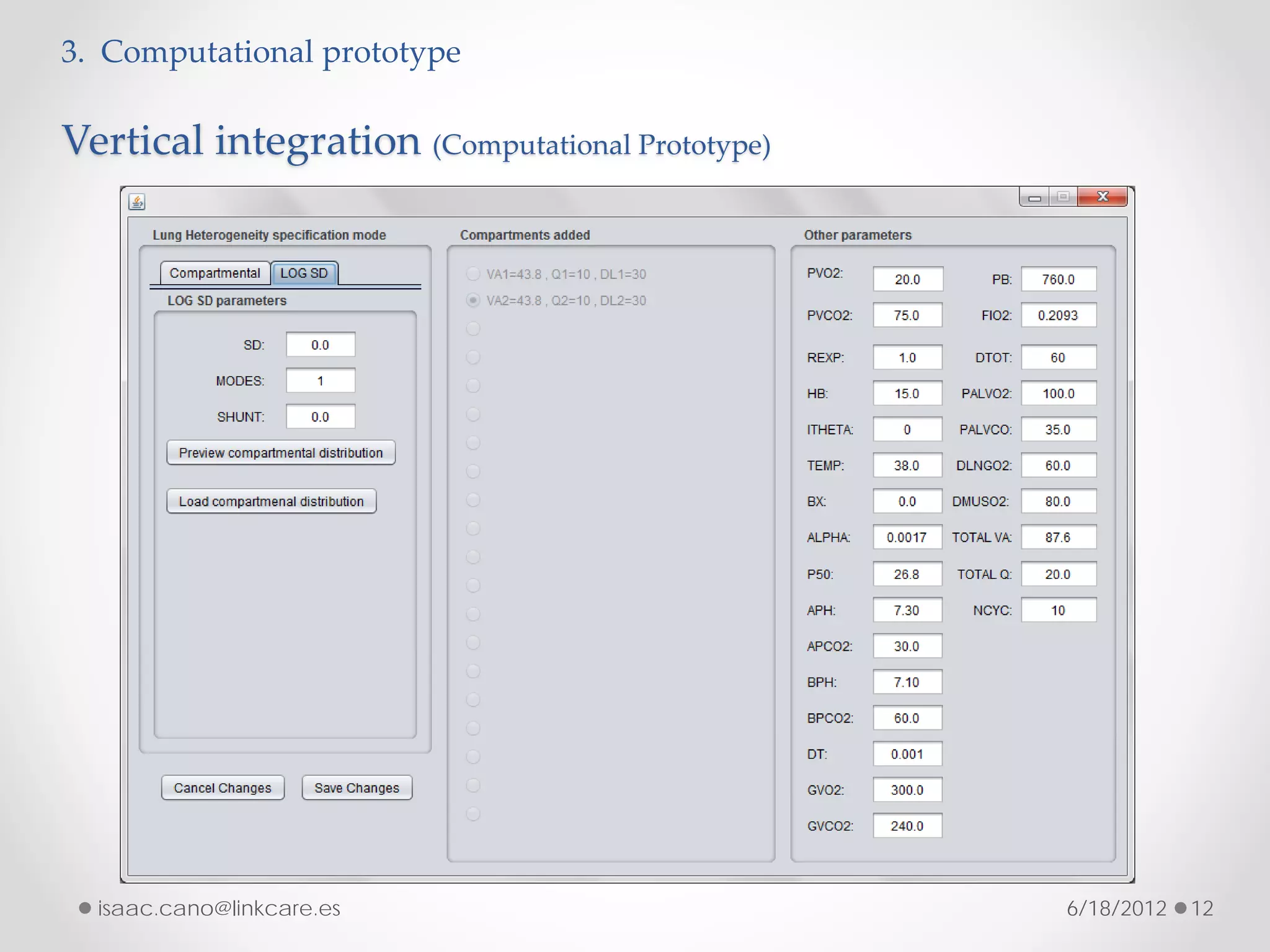Close the prototype window
Viewport: 1270px width, 952px height.
[x=1103, y=197]
